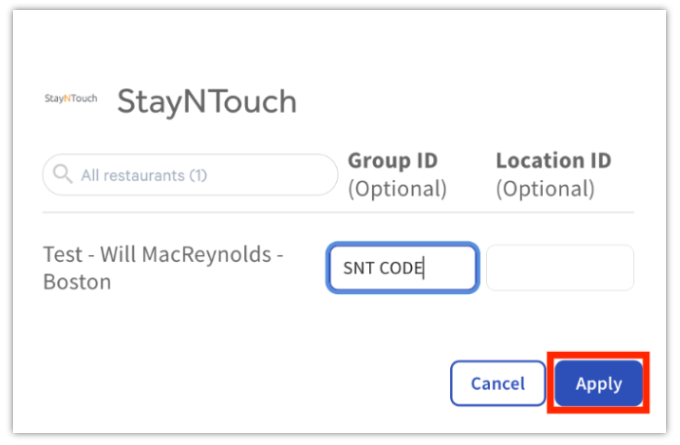
Task: Click the small StayNTouch logo icon
Action: coord(70,99)
